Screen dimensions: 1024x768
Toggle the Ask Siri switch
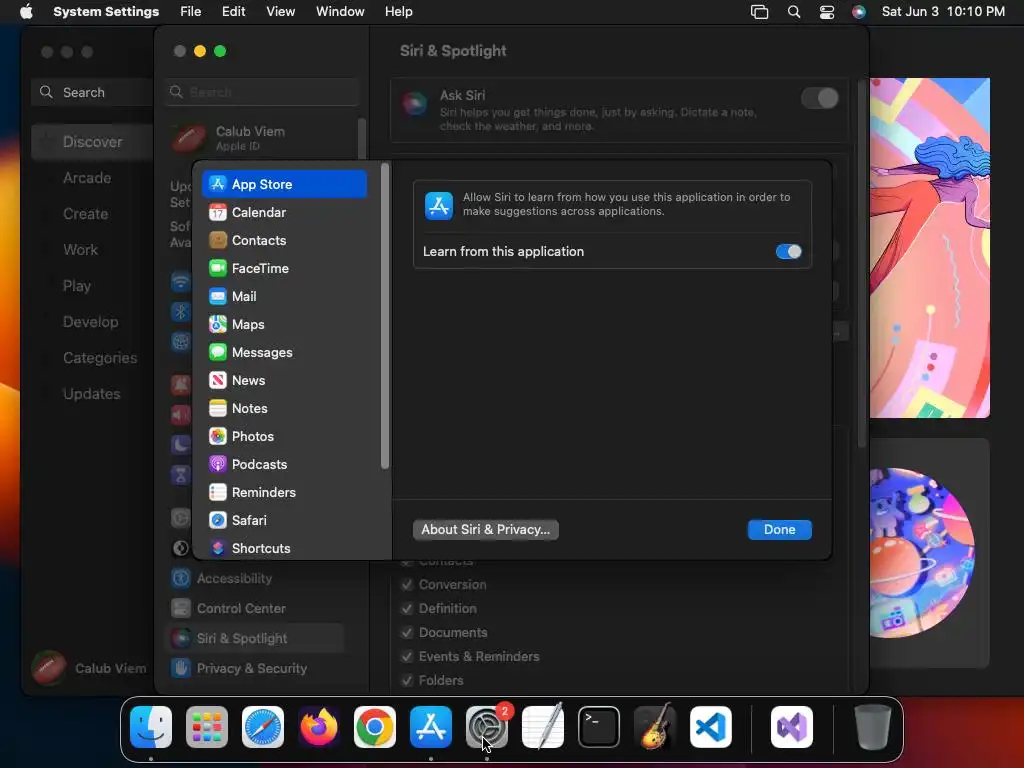click(820, 98)
